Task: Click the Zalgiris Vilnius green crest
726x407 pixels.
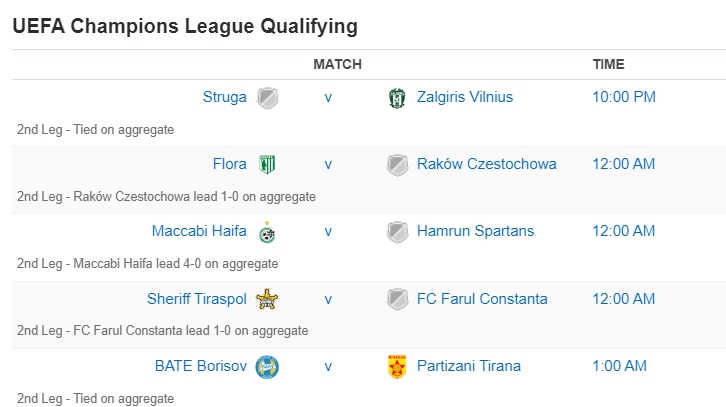Action: point(397,98)
